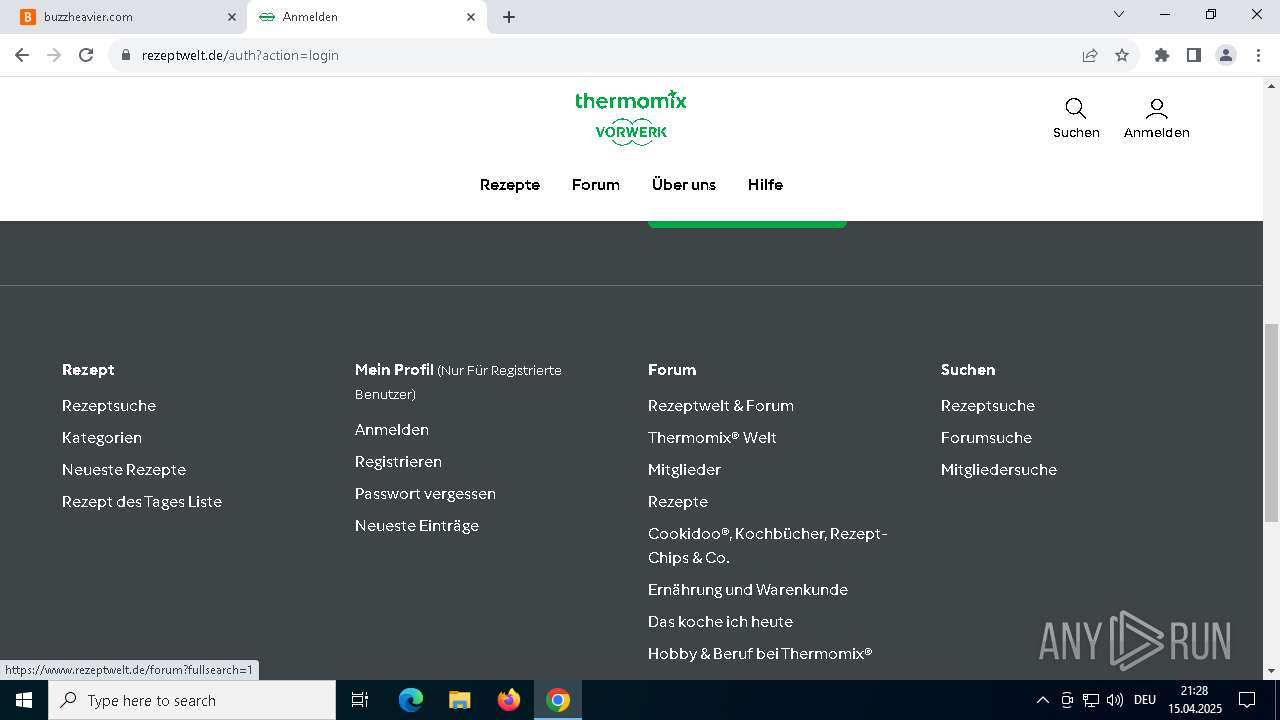Click Anmelden link under Mein Profil
The width and height of the screenshot is (1280, 720).
392,430
